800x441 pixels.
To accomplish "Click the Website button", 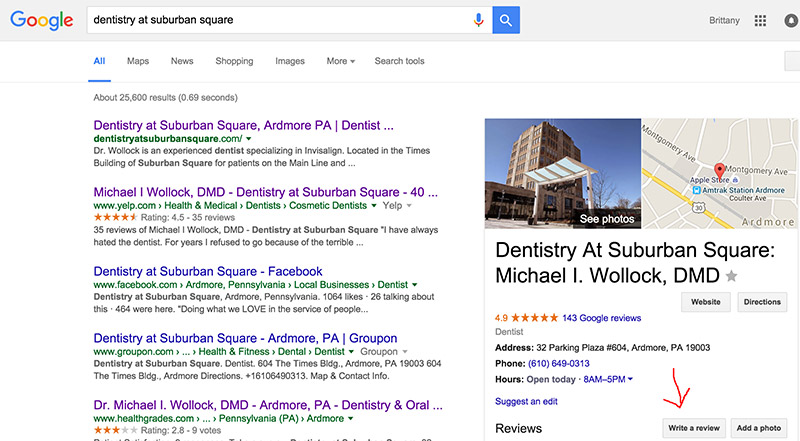I will [x=706, y=302].
